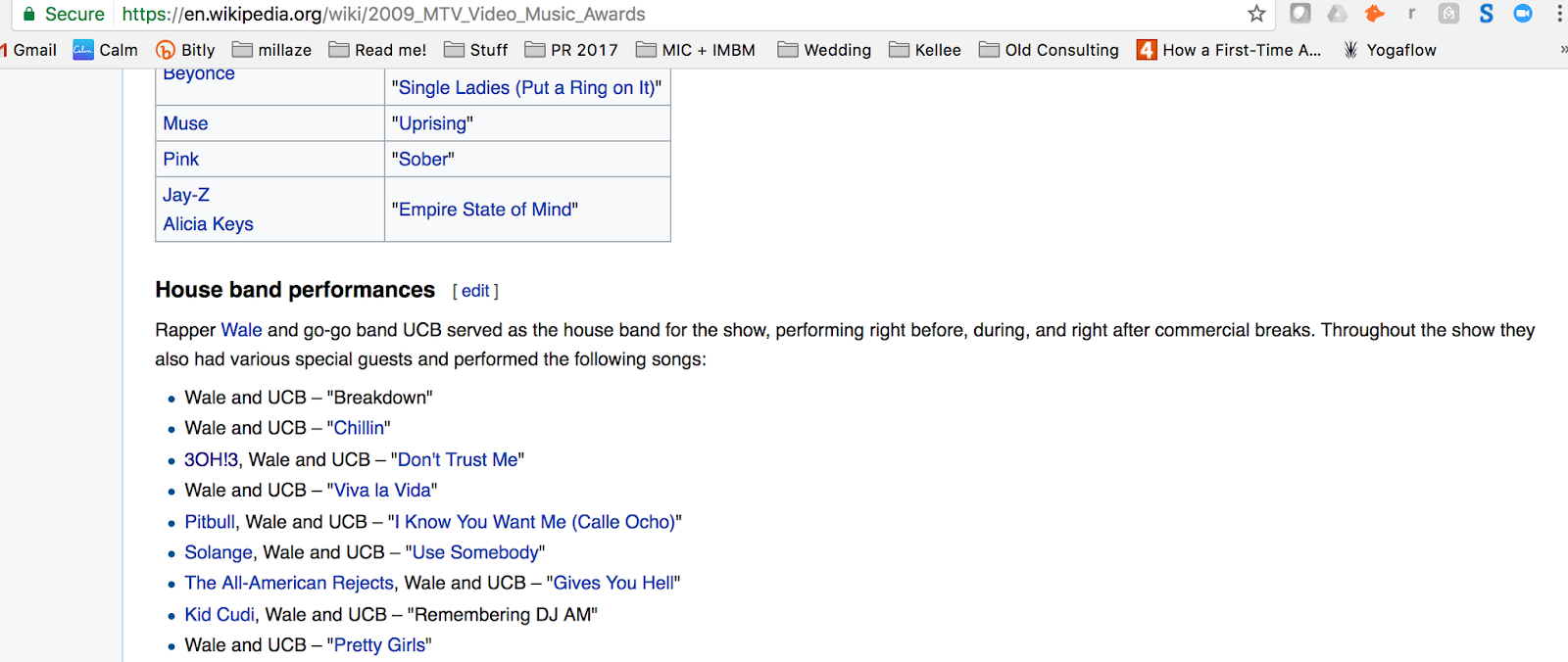Open the Calm bookmark

pos(106,50)
